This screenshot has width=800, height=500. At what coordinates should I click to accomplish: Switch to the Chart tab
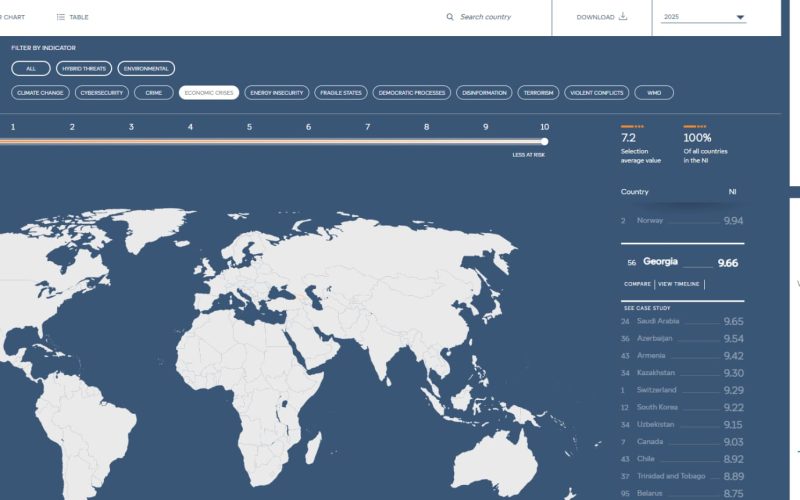pyautogui.click(x=11, y=17)
